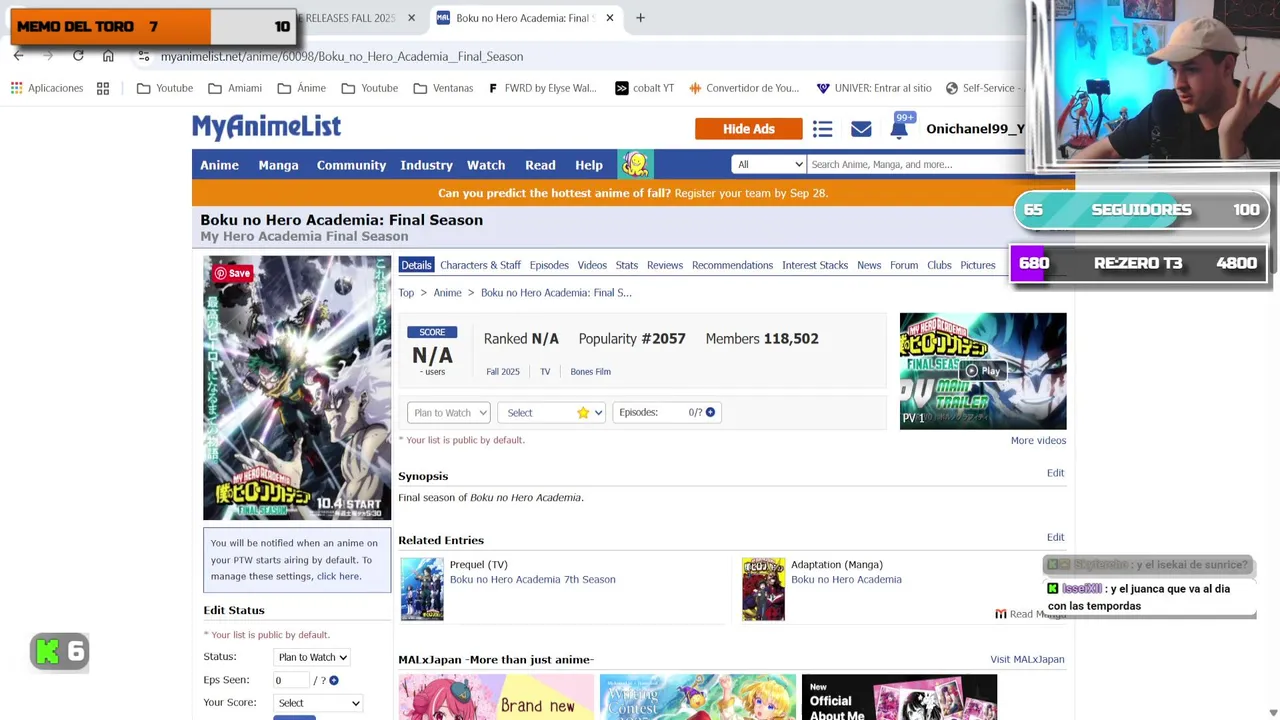The image size is (1280, 720).
Task: Open the star score Select dropdown
Action: pos(551,412)
